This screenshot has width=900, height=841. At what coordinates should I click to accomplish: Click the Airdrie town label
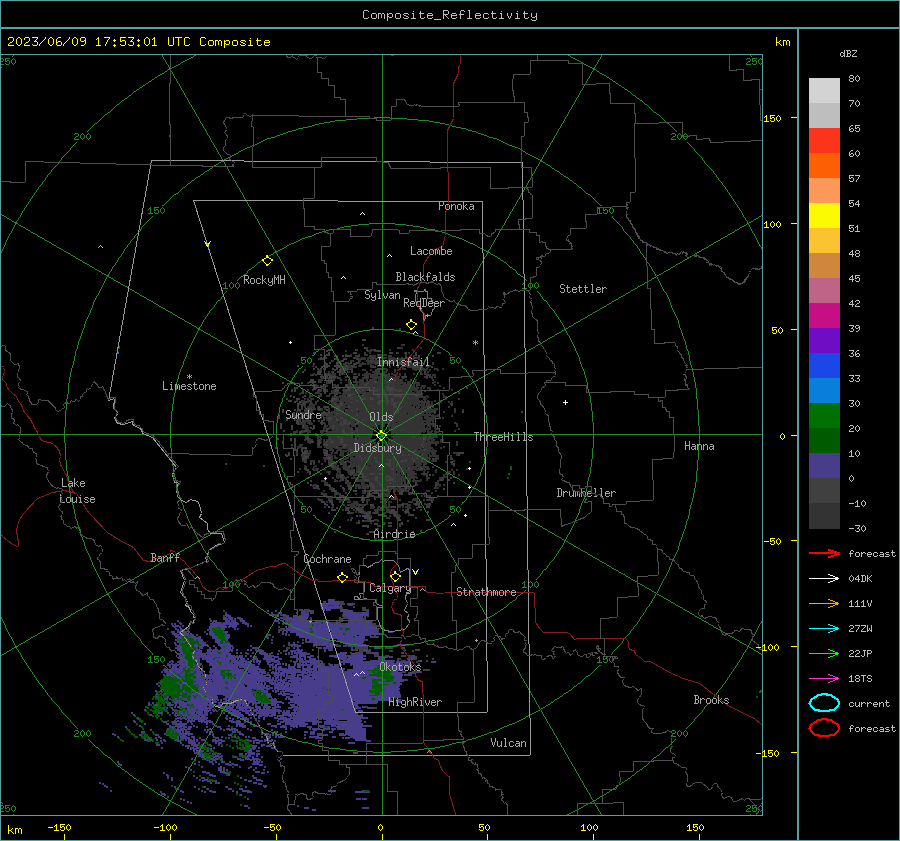click(394, 534)
